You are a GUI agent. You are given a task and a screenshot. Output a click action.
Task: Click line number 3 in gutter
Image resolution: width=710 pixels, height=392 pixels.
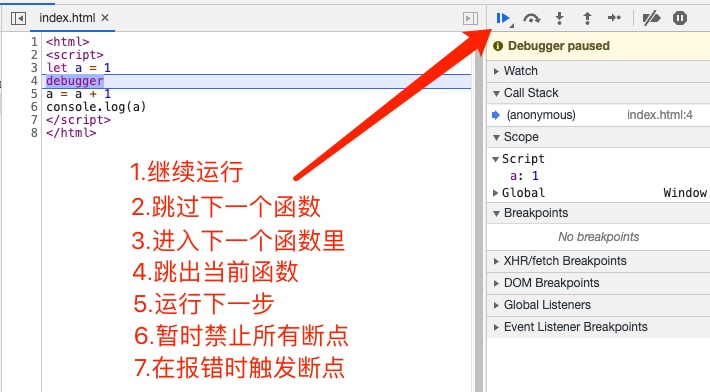[34, 68]
